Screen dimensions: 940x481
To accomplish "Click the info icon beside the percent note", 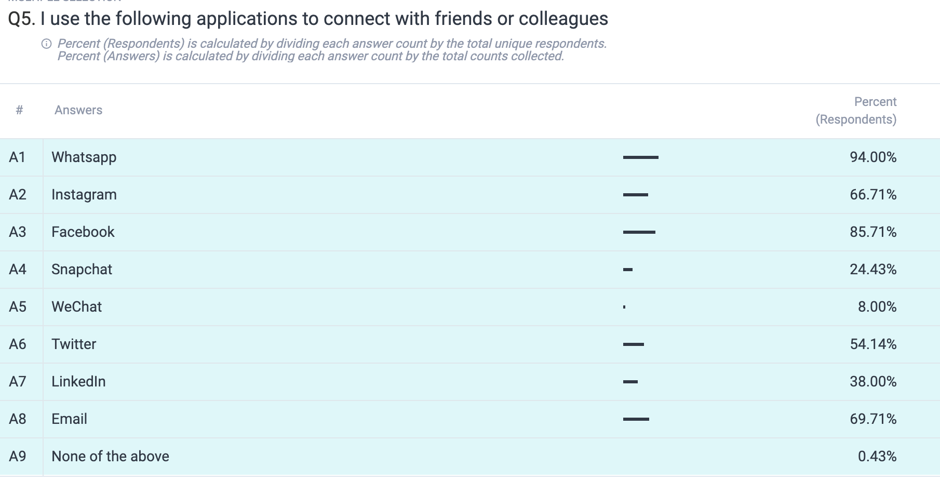I will [46, 44].
